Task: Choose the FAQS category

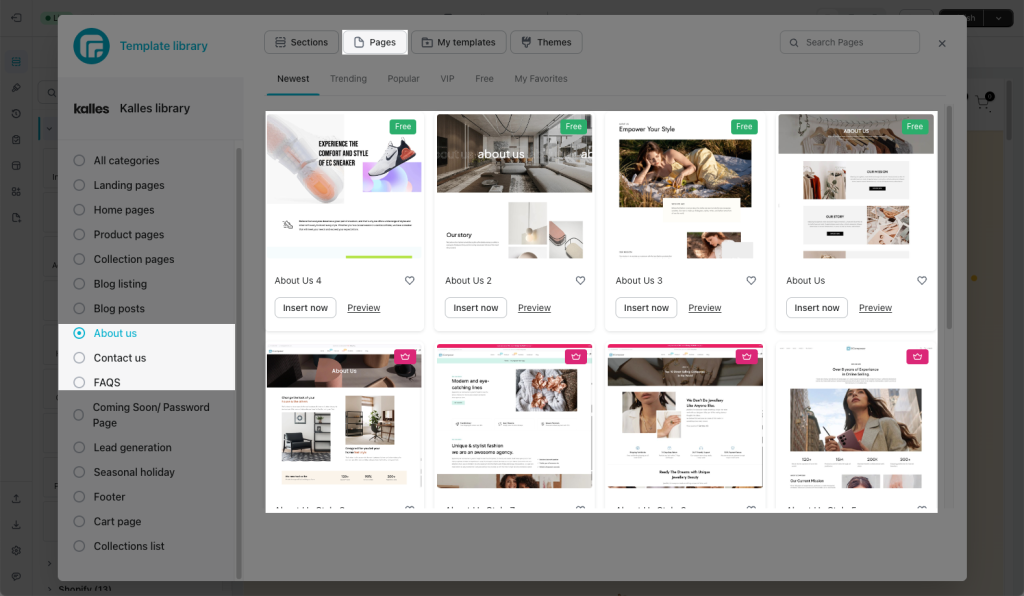Action: coord(79,383)
